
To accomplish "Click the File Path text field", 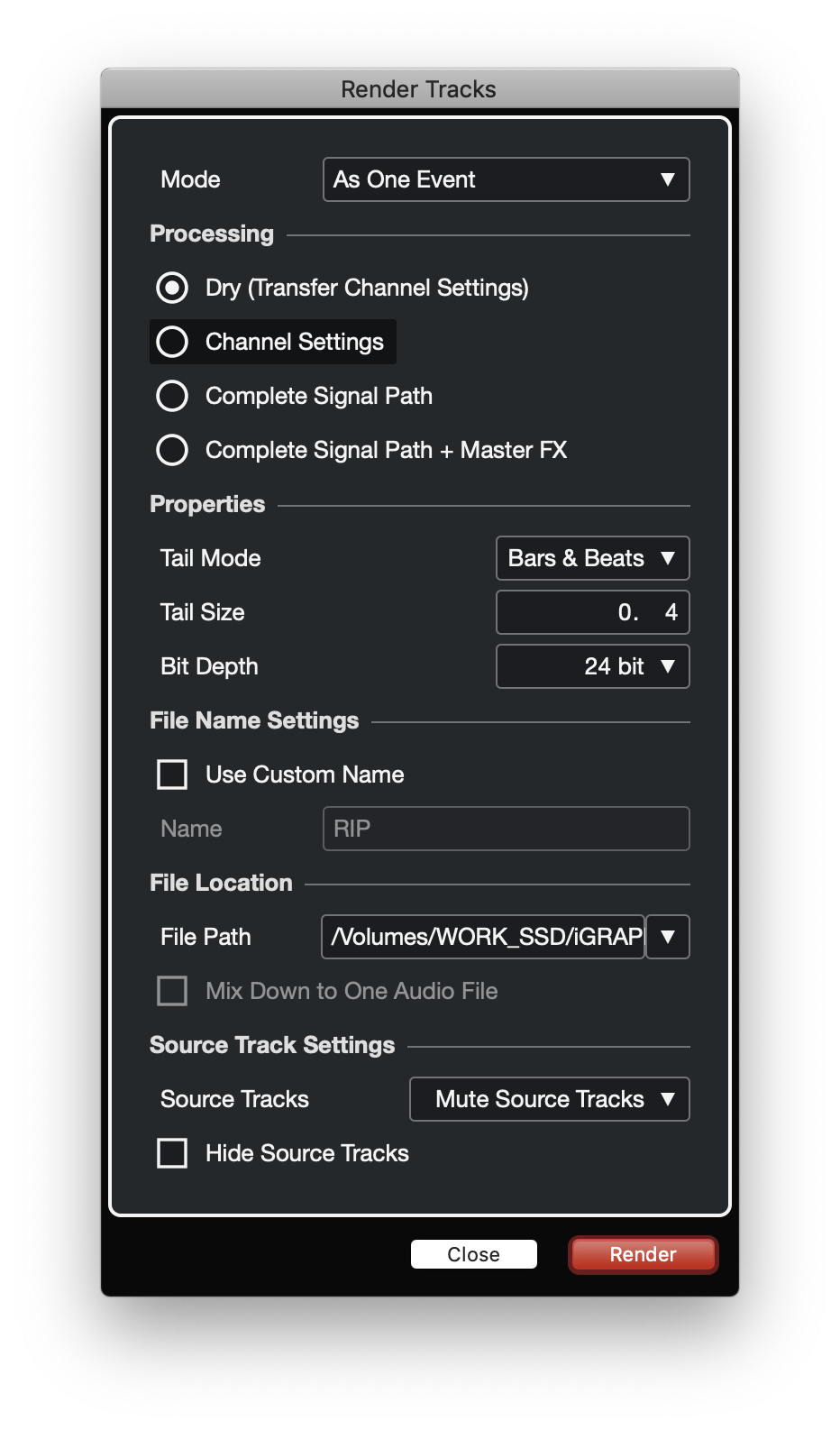I will [483, 937].
